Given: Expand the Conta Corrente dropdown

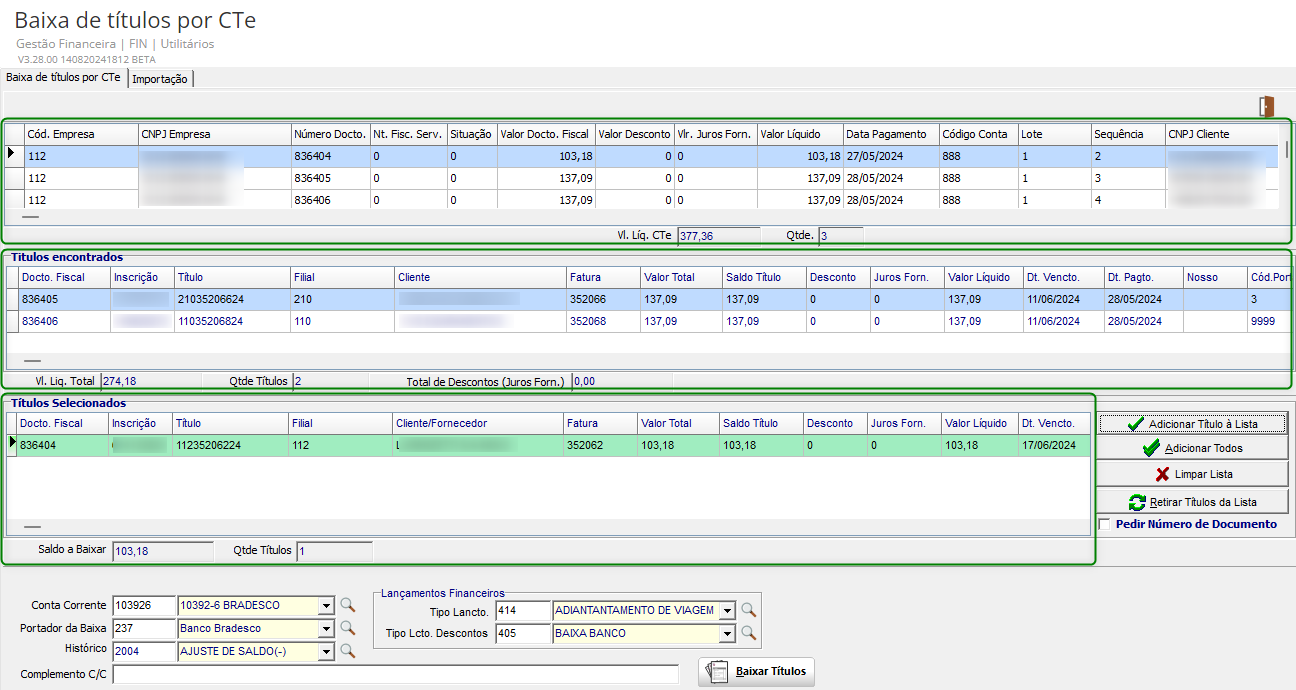Looking at the screenshot, I should pos(326,605).
